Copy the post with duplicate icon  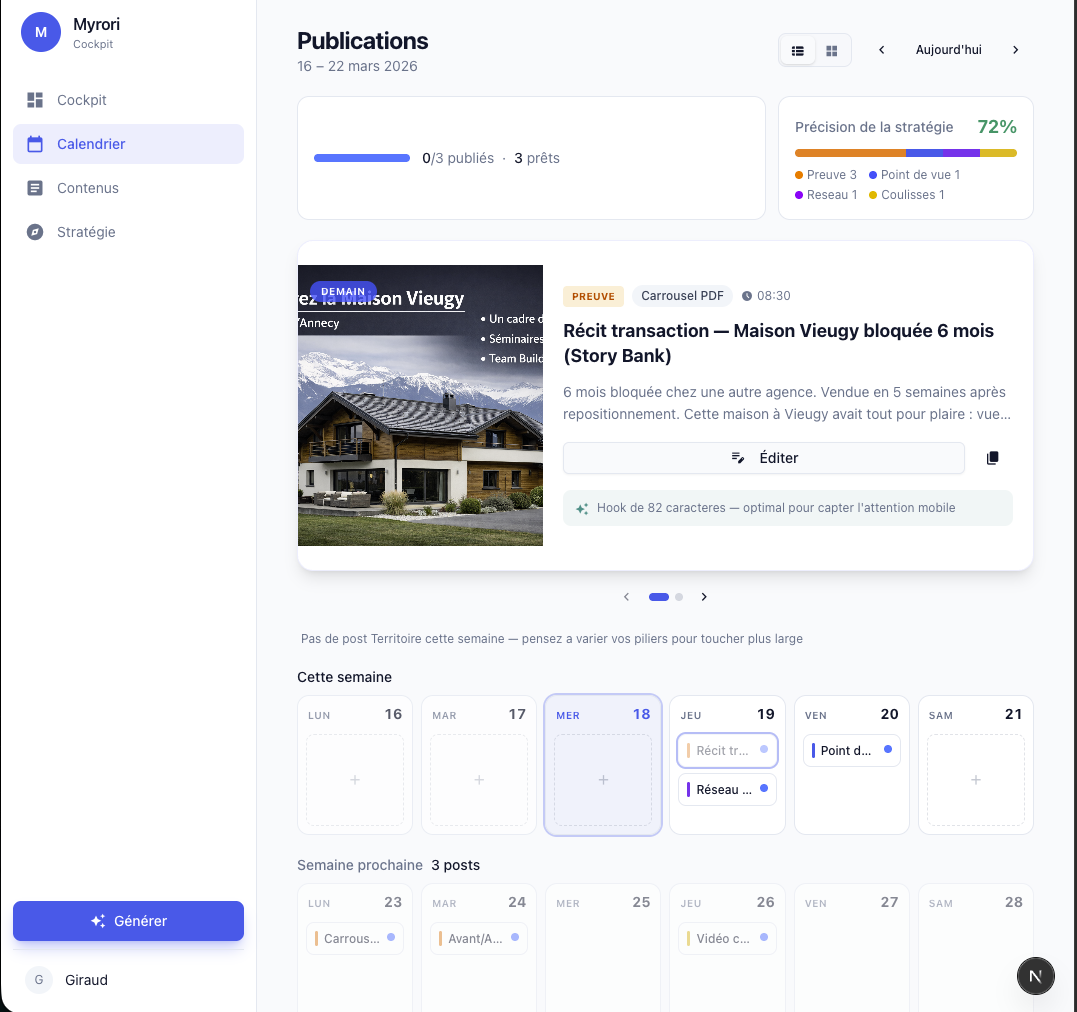(992, 458)
